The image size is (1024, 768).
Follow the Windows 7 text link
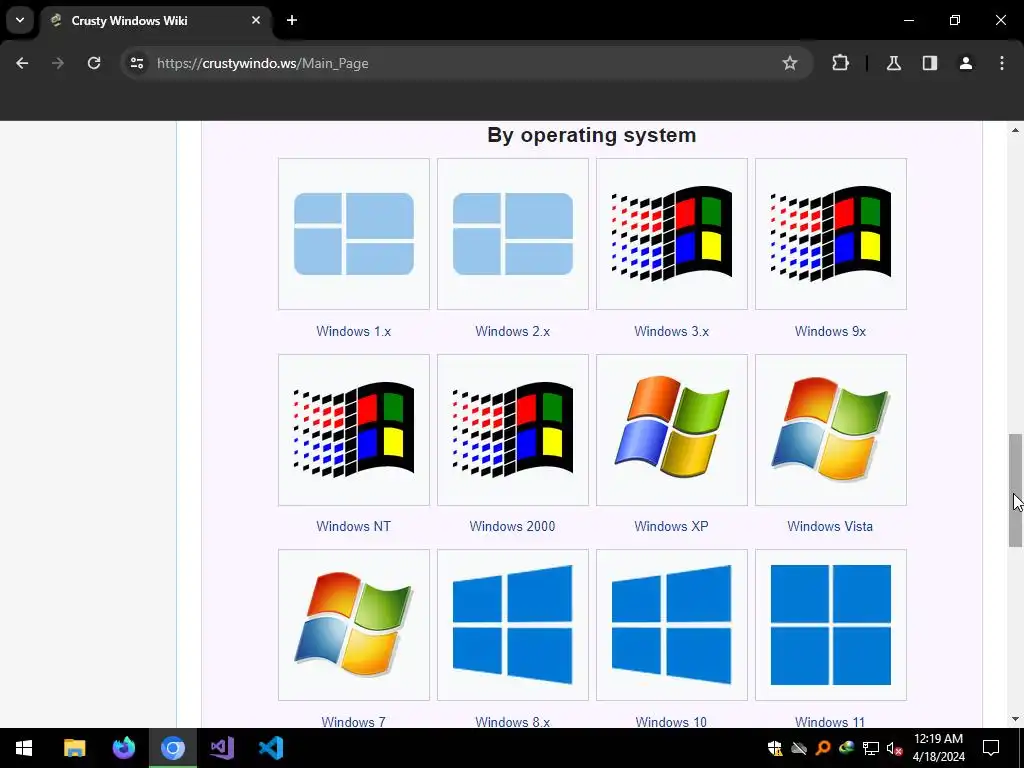(x=353, y=722)
